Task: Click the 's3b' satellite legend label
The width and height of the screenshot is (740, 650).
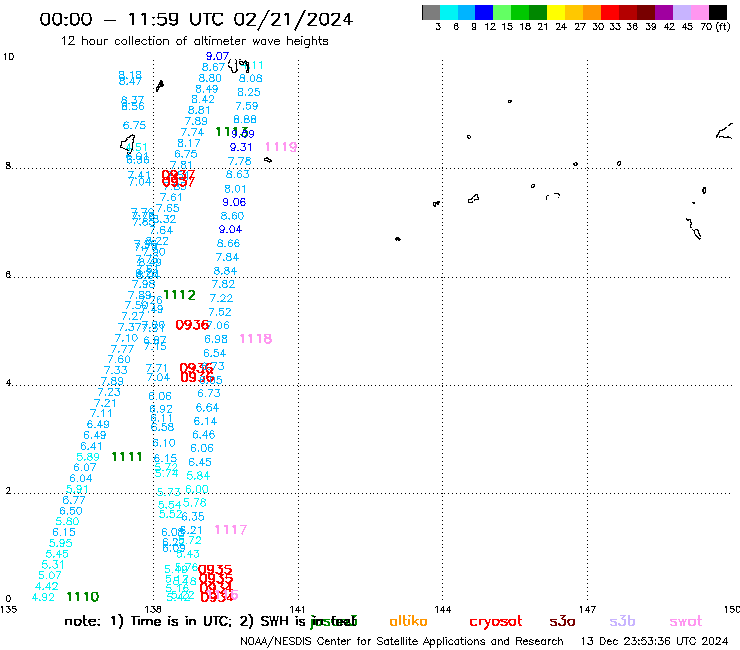Action: [x=622, y=621]
